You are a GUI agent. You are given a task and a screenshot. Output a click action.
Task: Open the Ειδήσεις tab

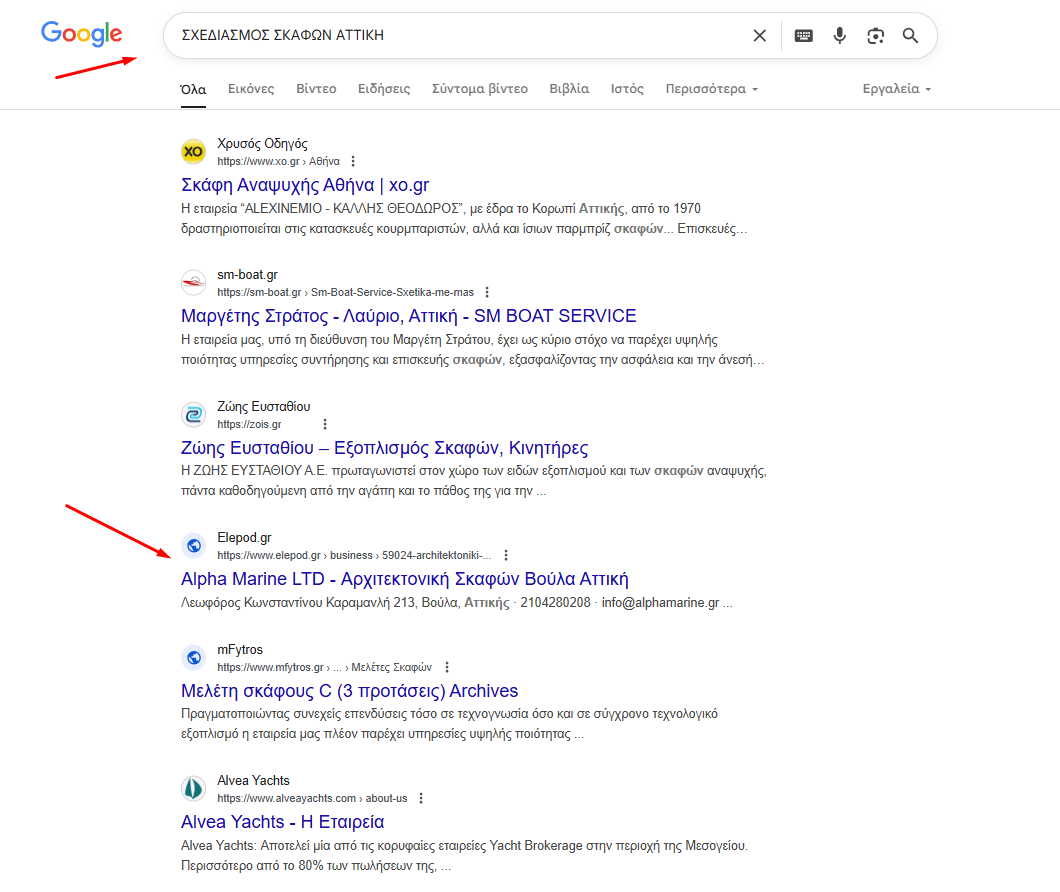click(x=384, y=89)
